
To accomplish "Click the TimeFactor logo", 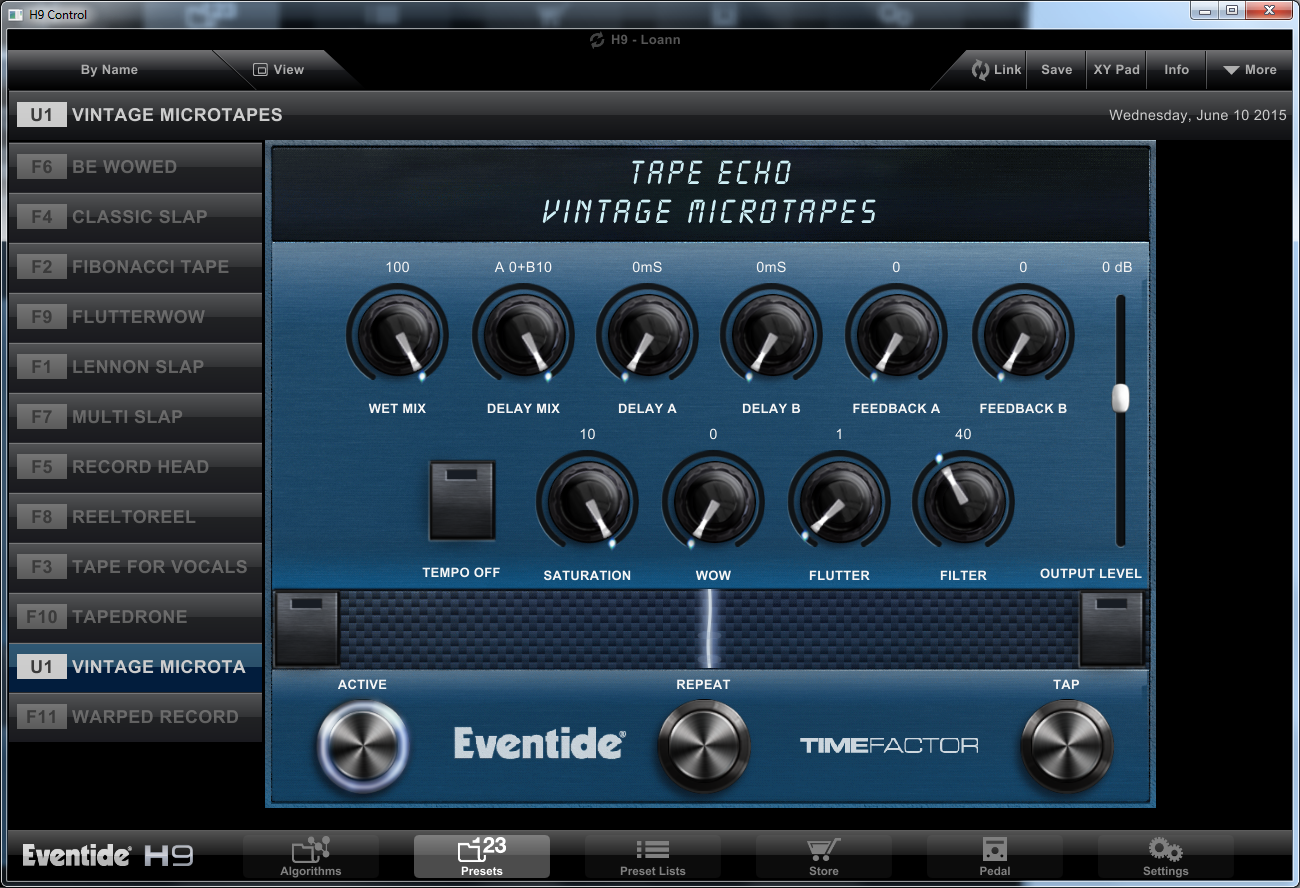I will point(889,745).
